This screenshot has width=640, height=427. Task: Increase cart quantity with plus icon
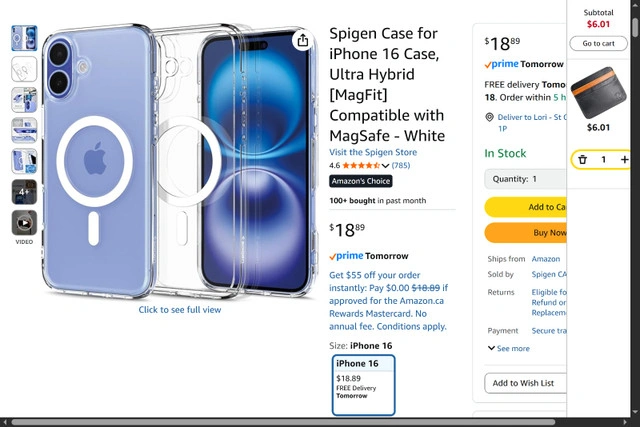[625, 160]
